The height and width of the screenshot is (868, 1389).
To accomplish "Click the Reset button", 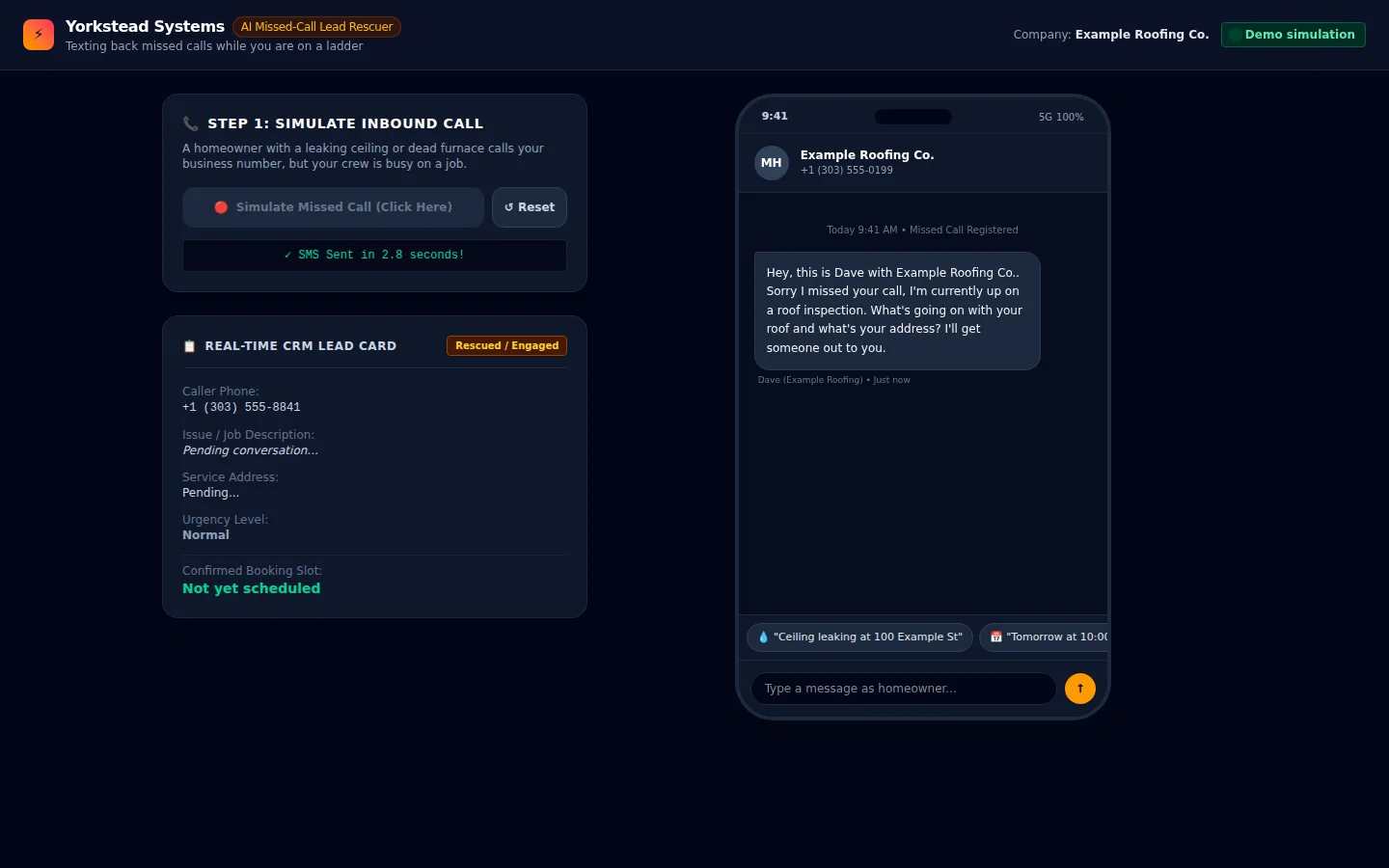I will pos(530,207).
